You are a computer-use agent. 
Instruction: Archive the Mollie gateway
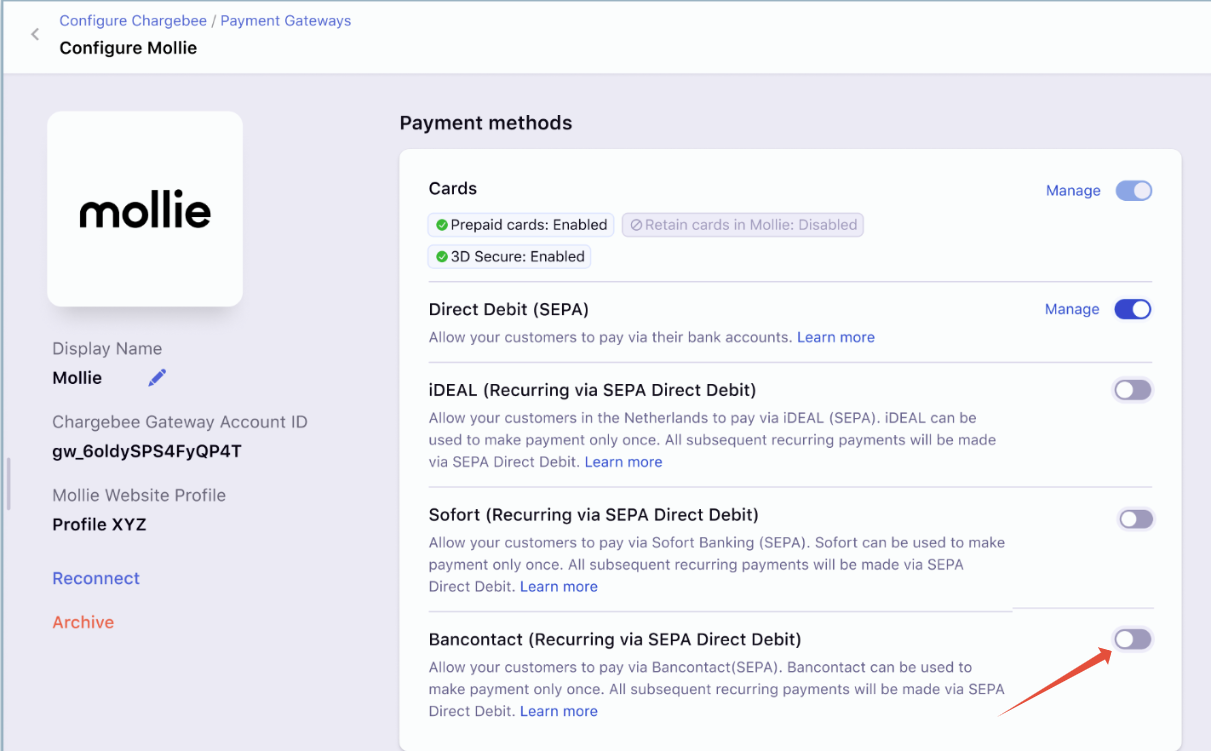(83, 622)
